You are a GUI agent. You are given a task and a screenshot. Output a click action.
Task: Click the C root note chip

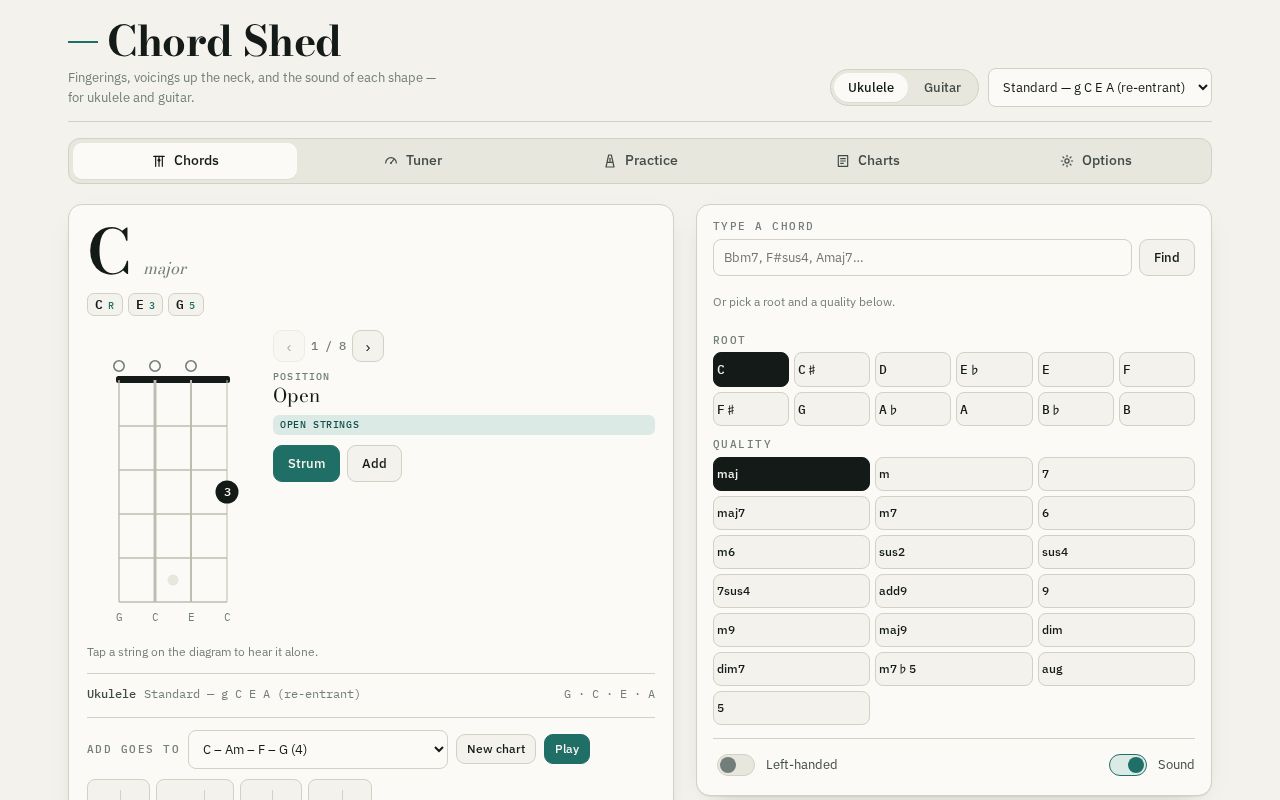(x=105, y=305)
